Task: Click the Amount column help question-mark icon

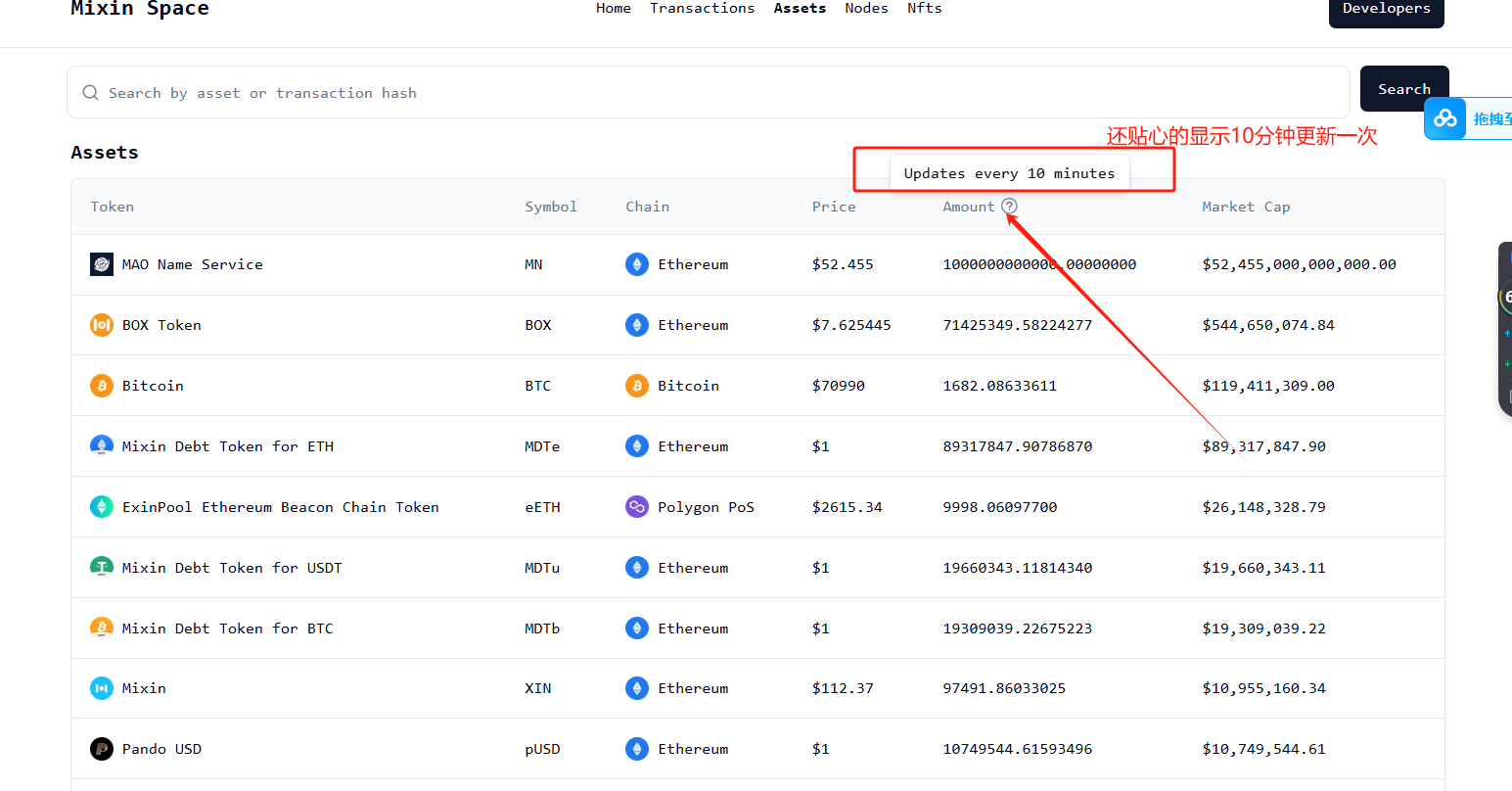Action: click(x=1010, y=207)
